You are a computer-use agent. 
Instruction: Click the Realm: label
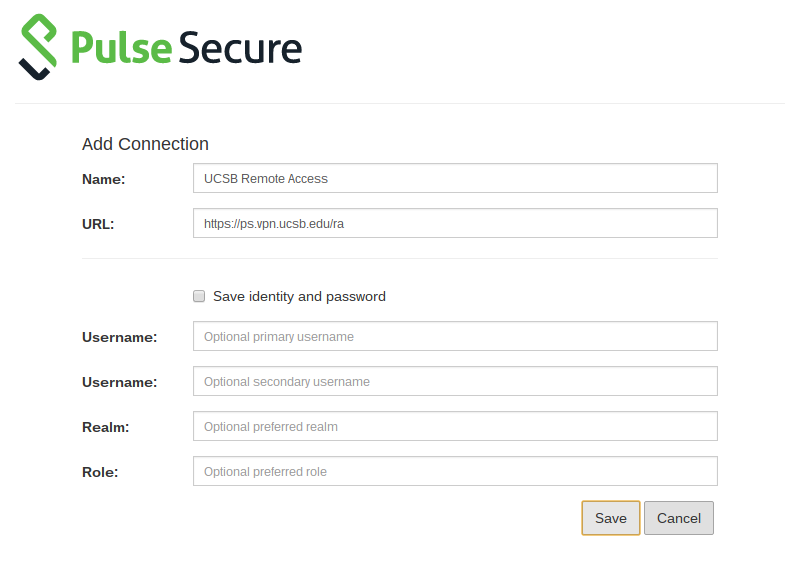pyautogui.click(x=106, y=427)
